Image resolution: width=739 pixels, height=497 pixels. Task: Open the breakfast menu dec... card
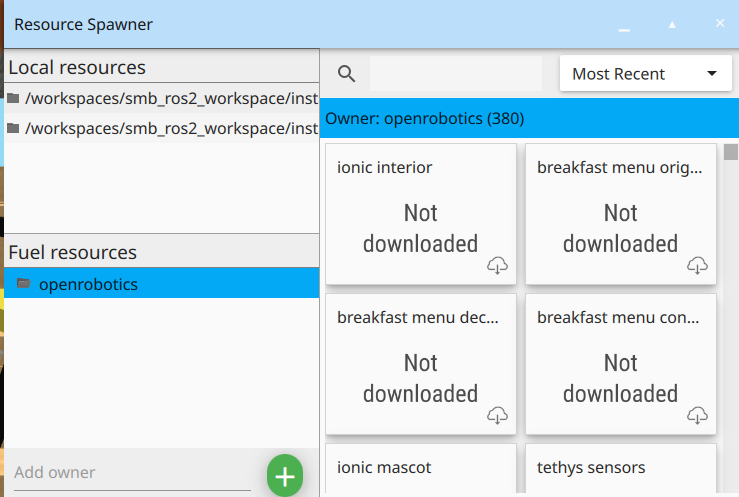(420, 364)
